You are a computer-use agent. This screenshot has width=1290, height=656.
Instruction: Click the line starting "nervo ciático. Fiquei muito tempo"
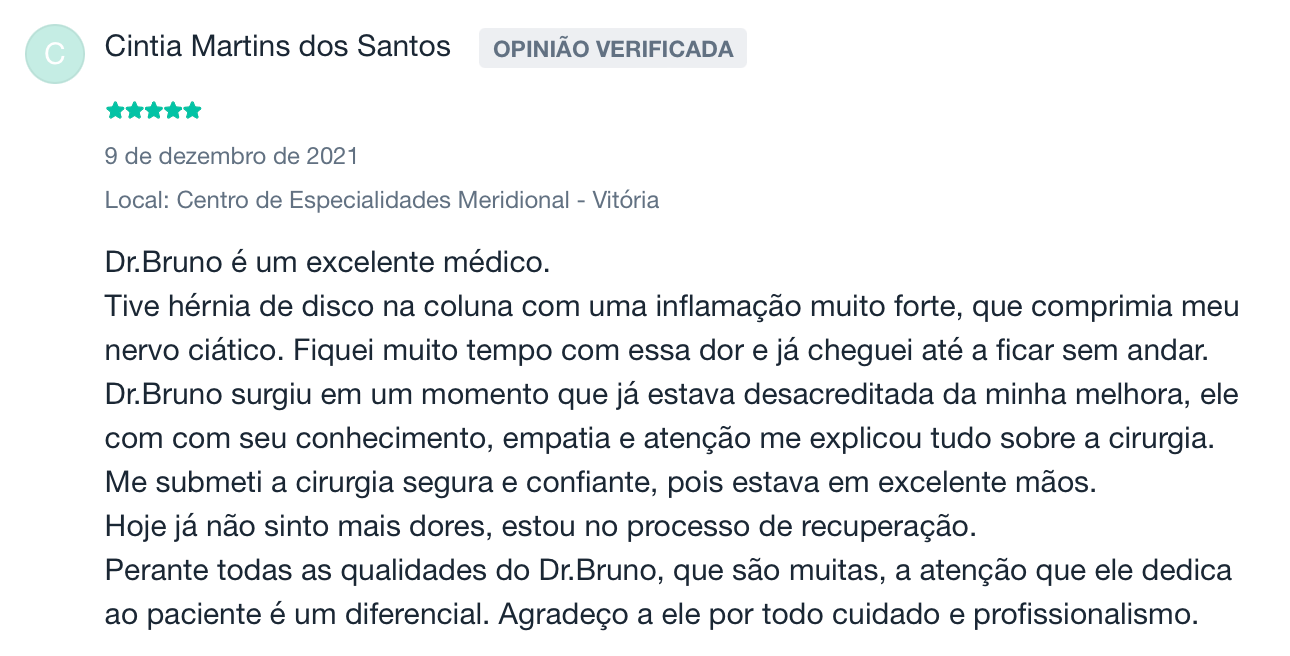coord(658,352)
